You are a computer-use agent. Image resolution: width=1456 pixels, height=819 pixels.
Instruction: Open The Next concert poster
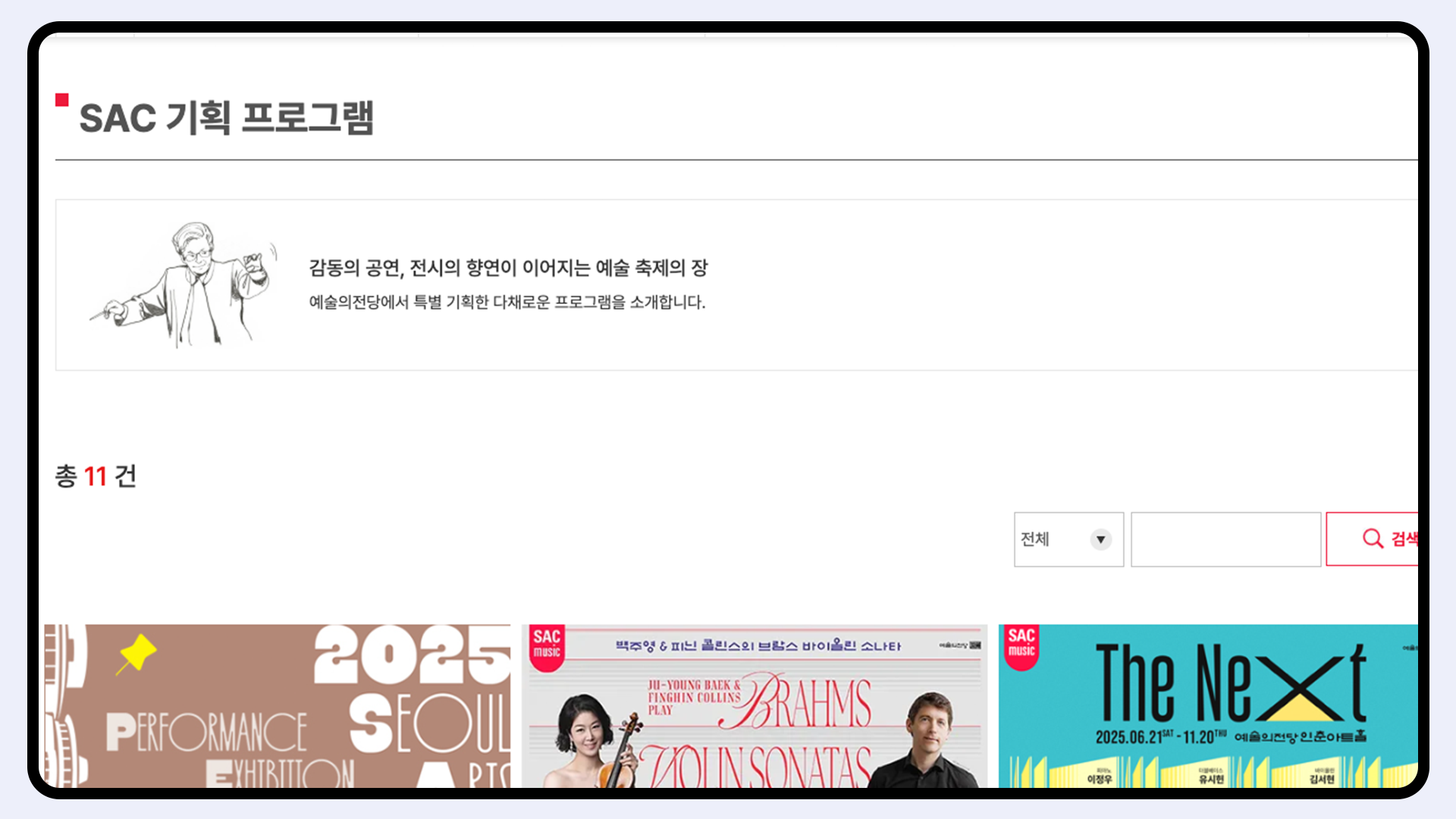tap(1208, 706)
